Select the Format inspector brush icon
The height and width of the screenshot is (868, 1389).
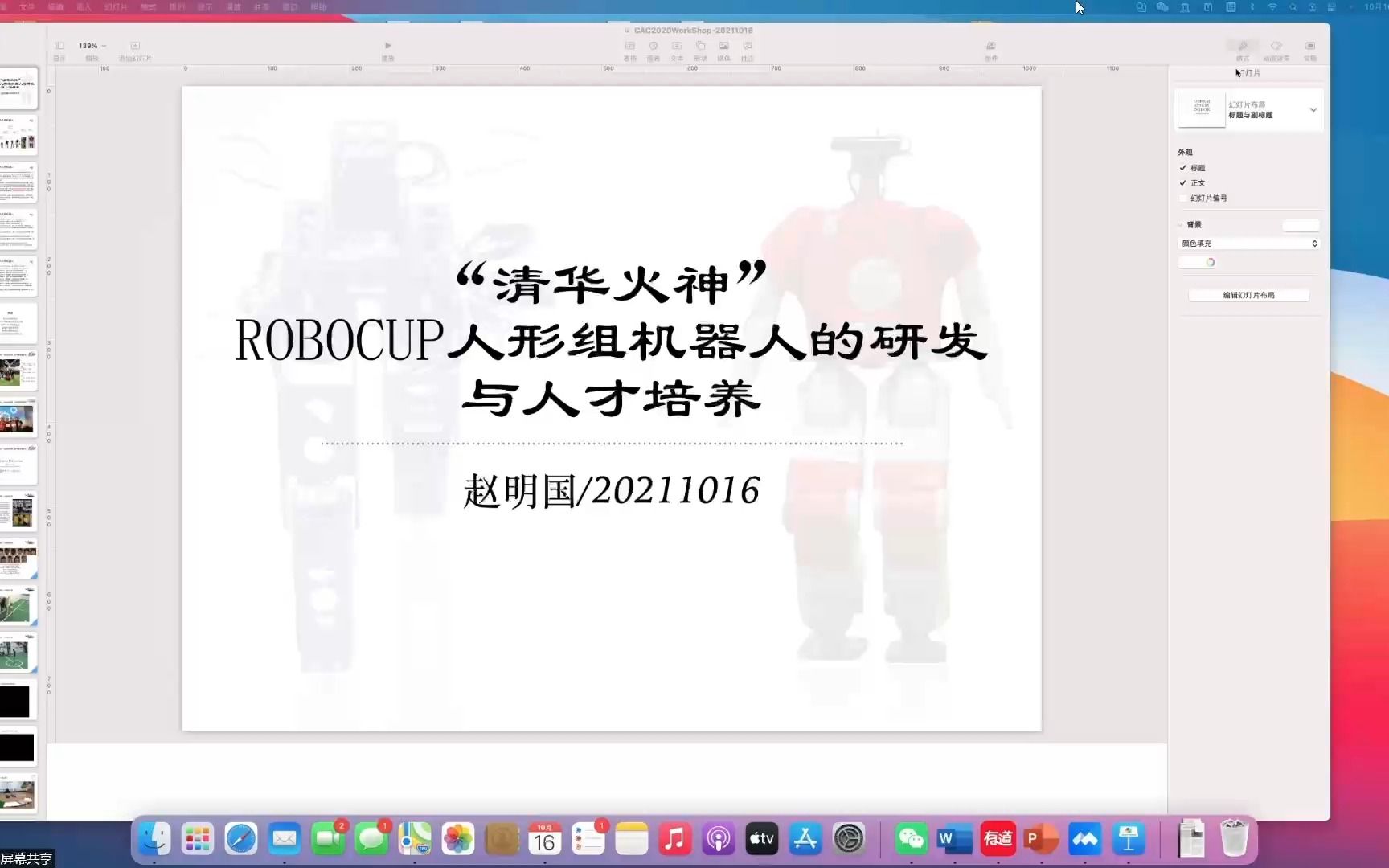point(1243,47)
